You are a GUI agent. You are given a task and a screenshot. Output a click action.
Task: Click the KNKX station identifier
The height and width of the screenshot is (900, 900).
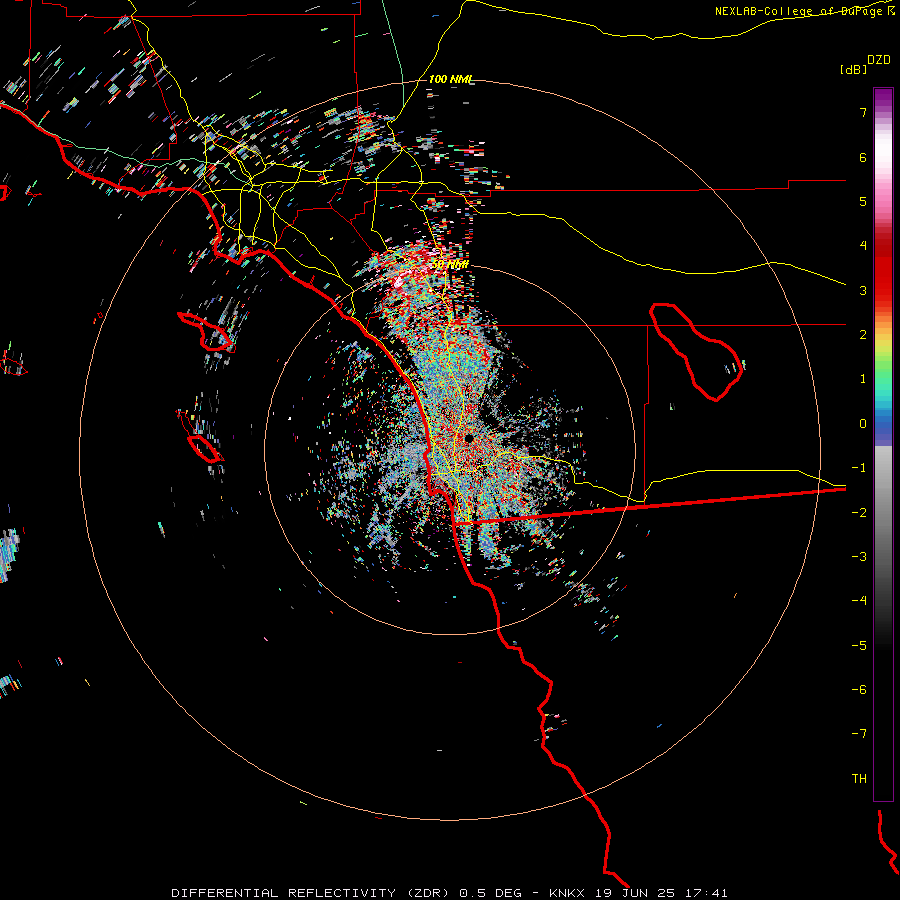567,893
